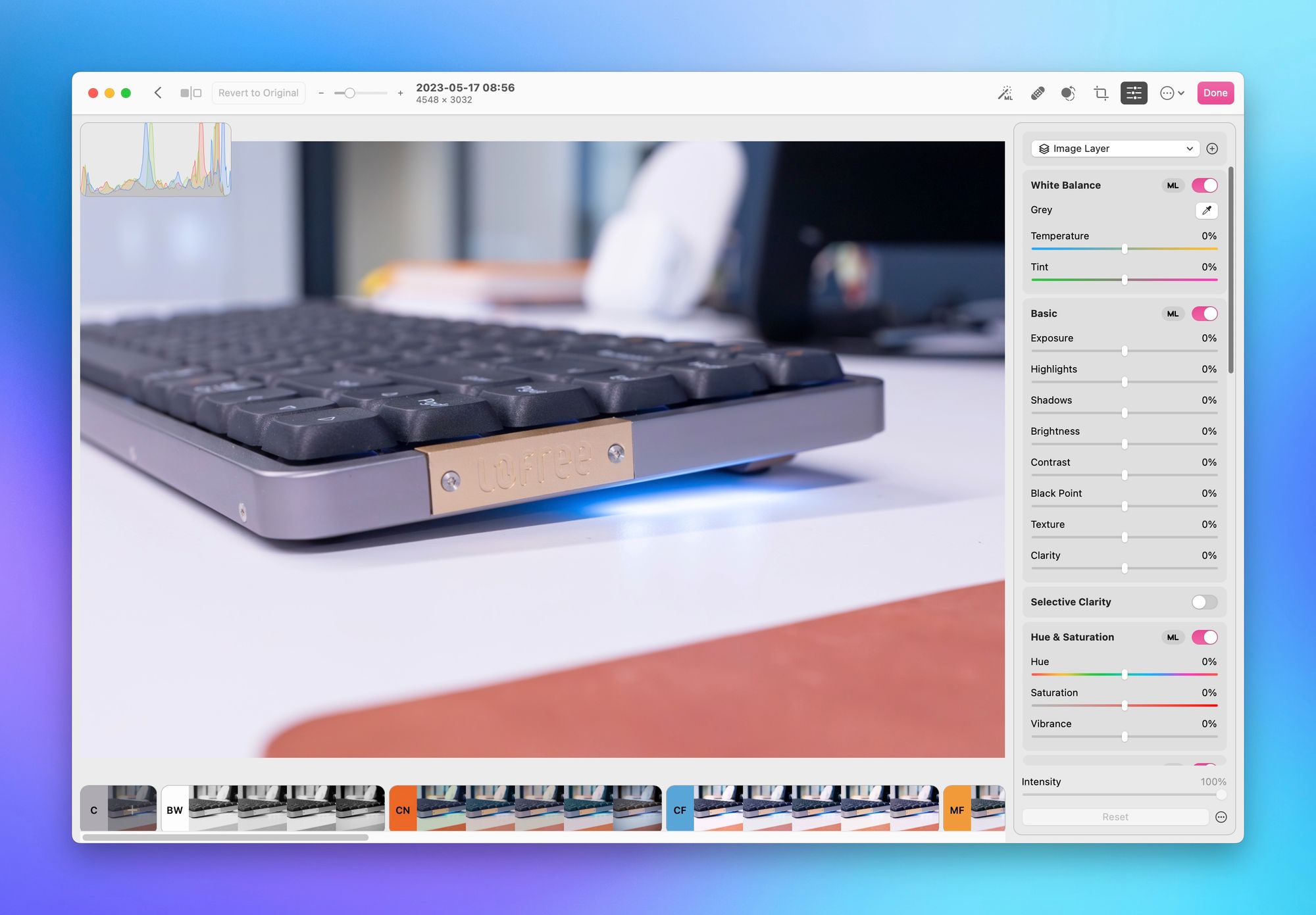Viewport: 1316px width, 915px height.
Task: Disable the White Balance switch
Action: 1204,185
